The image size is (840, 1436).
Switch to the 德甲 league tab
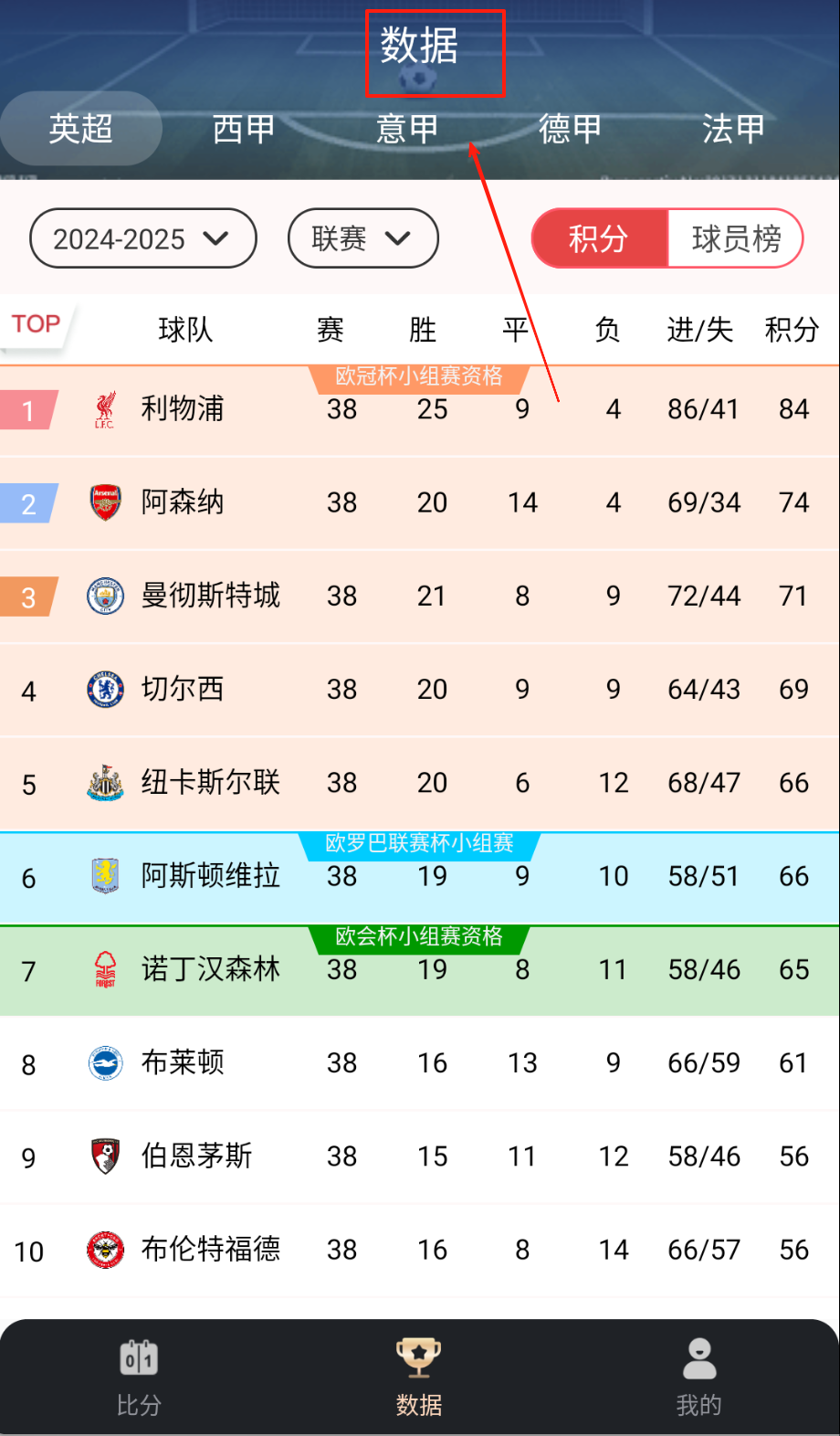point(571,129)
